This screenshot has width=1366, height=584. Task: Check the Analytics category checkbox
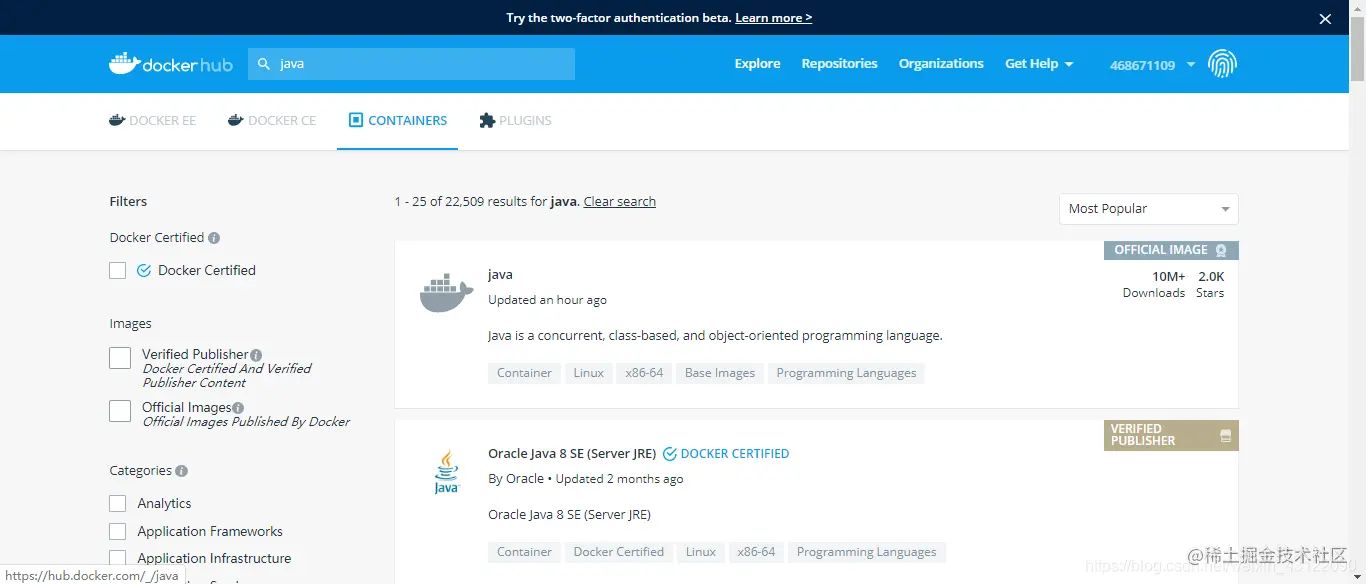coord(118,503)
